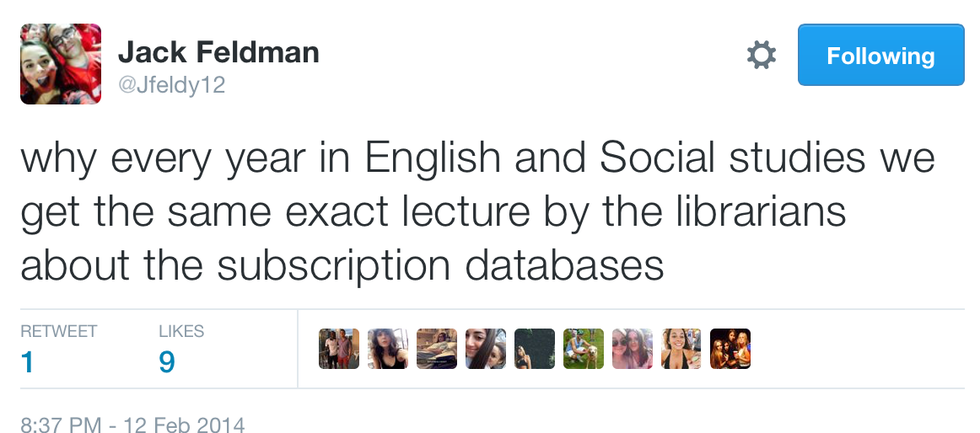Open the liker avatar with a dog on grass
Screen dimensions: 980x433
[583, 349]
